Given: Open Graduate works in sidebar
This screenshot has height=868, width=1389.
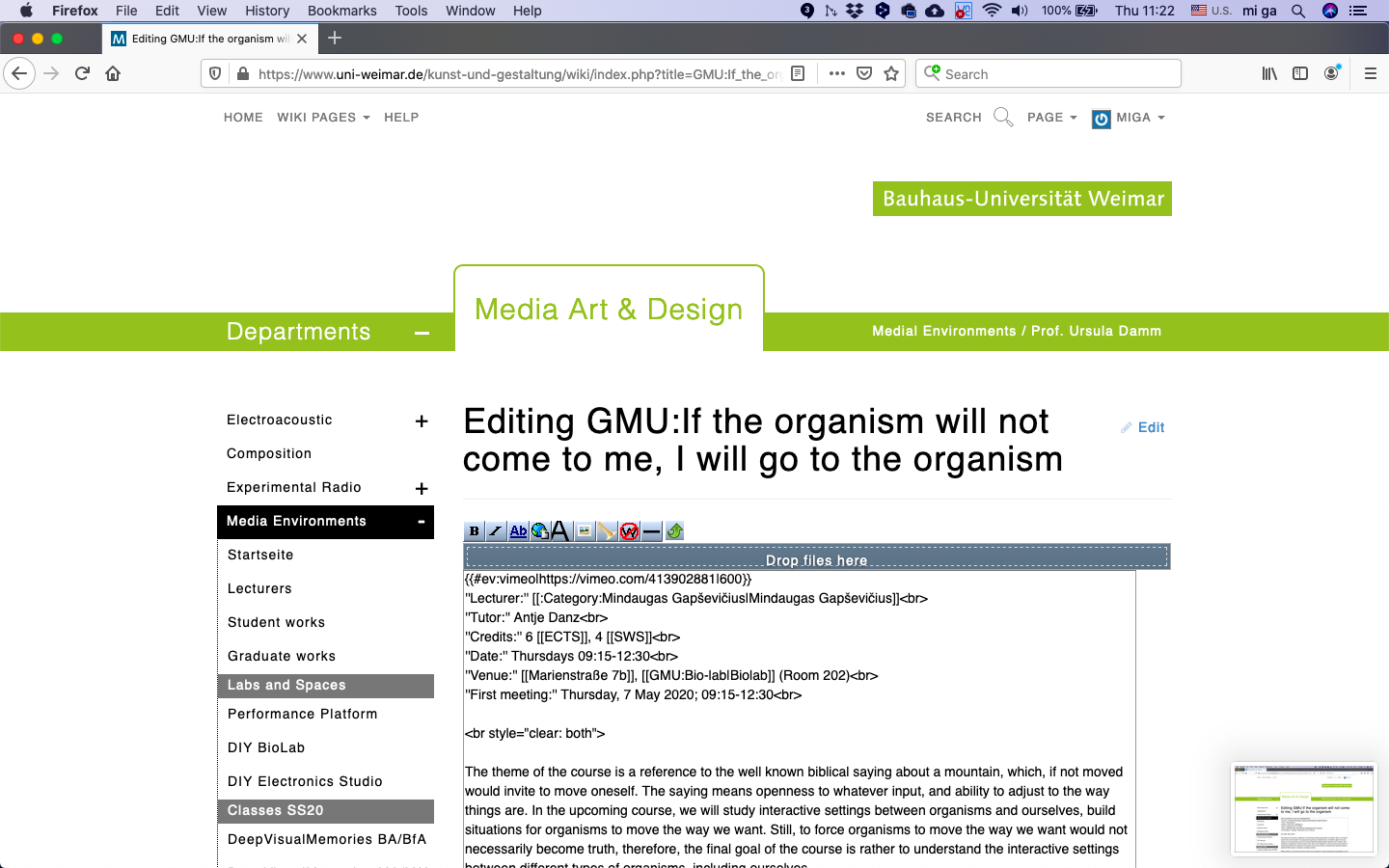Looking at the screenshot, I should pos(282,657).
